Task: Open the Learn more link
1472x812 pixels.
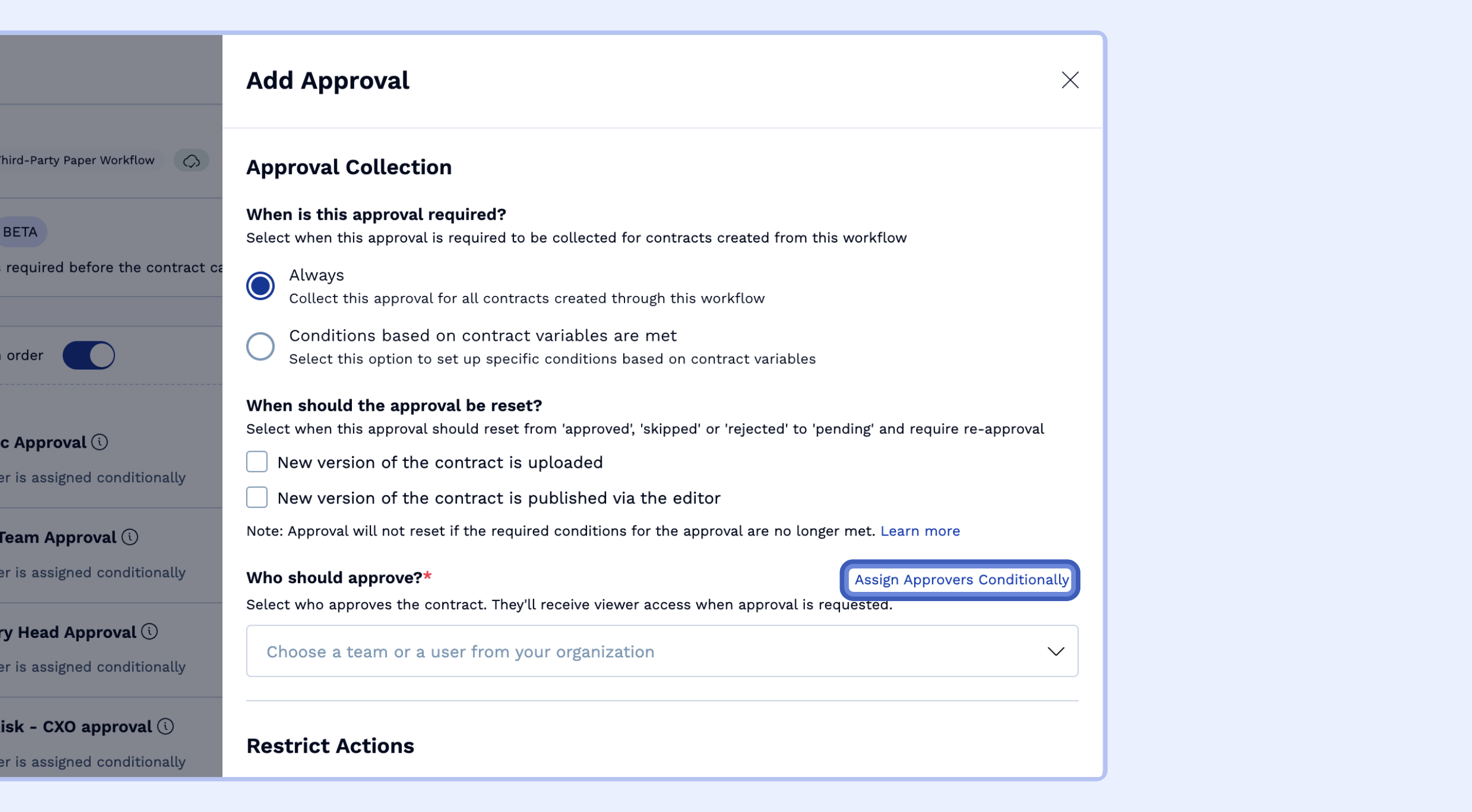Action: [x=920, y=531]
